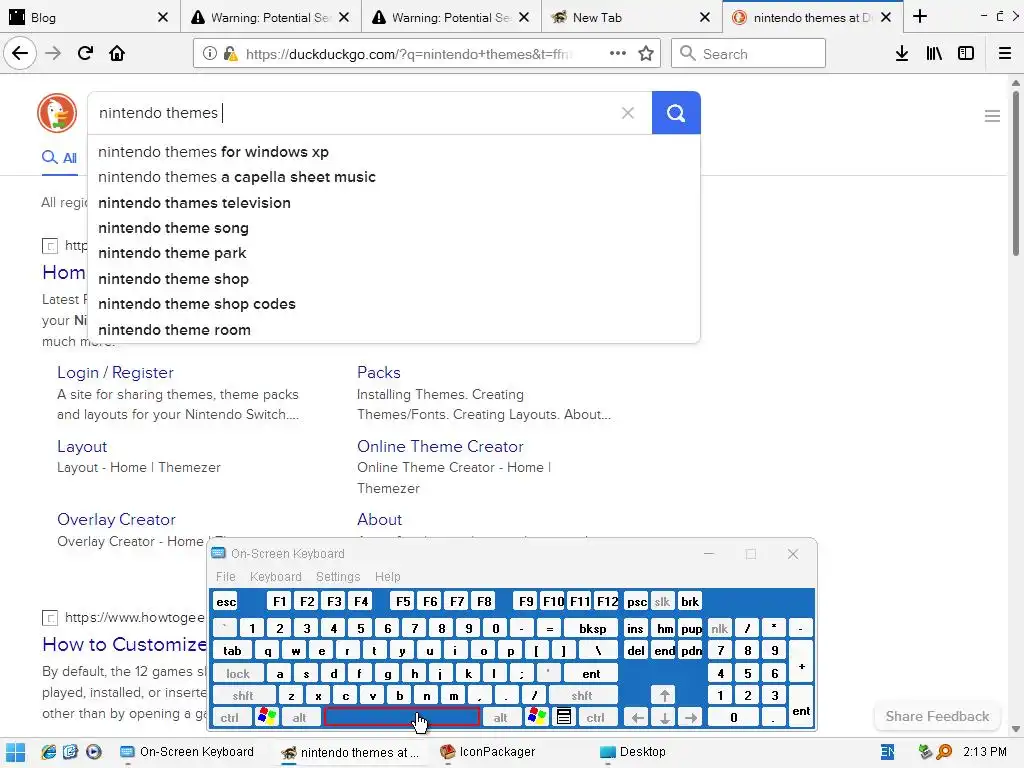Toggle the nlk key on keyboard

(720, 628)
